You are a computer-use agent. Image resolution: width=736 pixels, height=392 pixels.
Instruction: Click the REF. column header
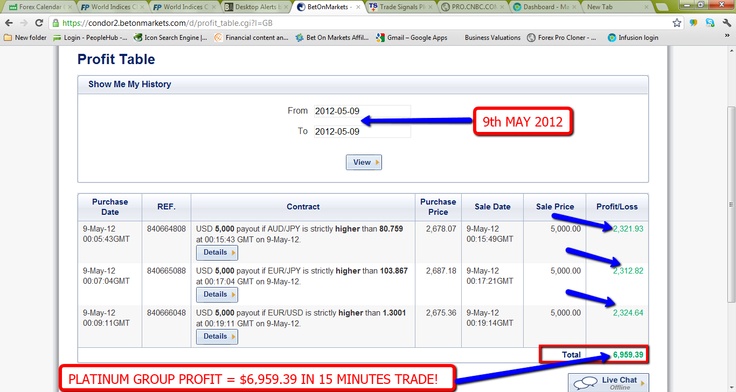click(x=166, y=207)
